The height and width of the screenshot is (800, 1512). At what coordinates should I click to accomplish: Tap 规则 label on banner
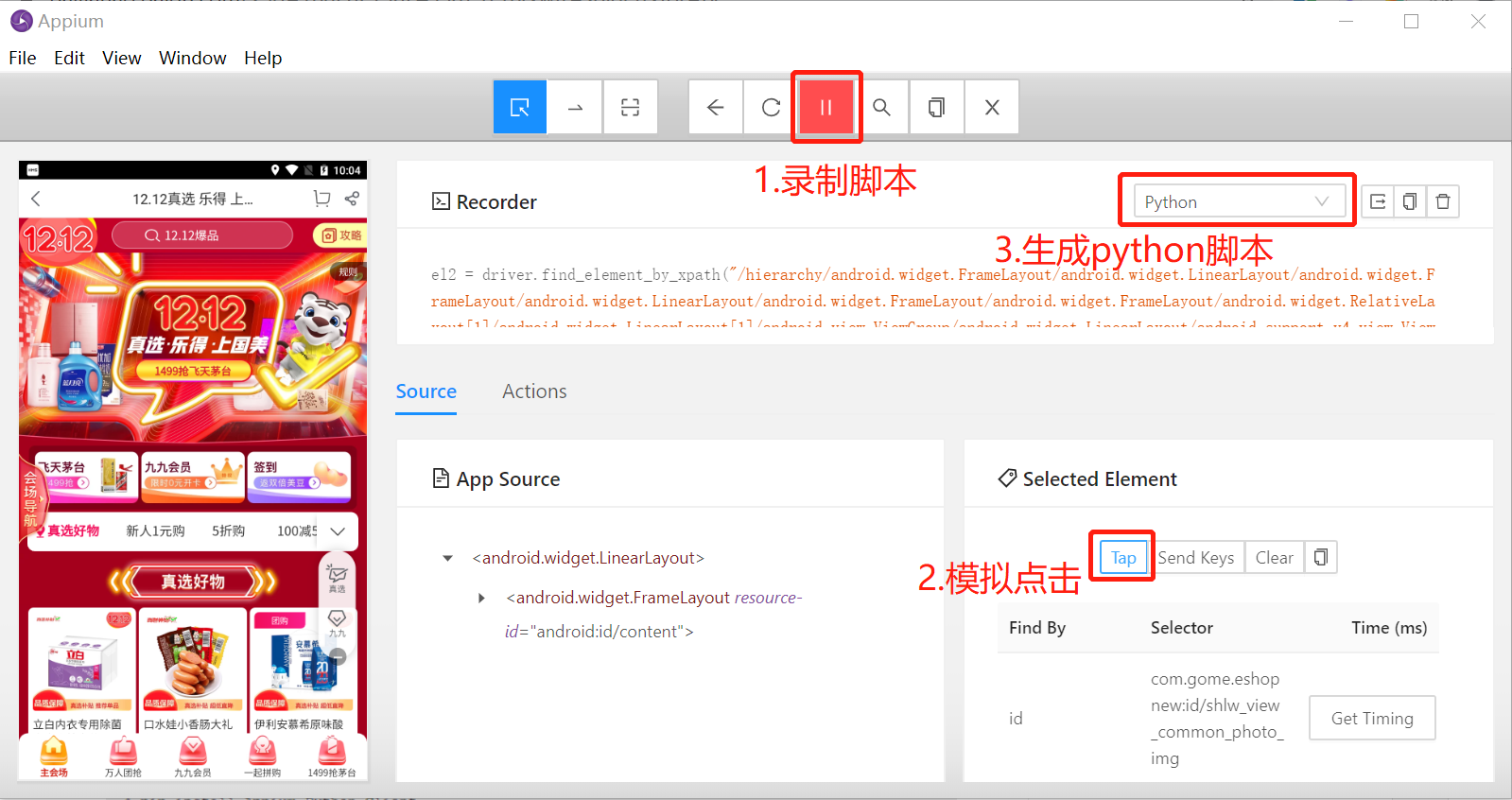(x=348, y=272)
